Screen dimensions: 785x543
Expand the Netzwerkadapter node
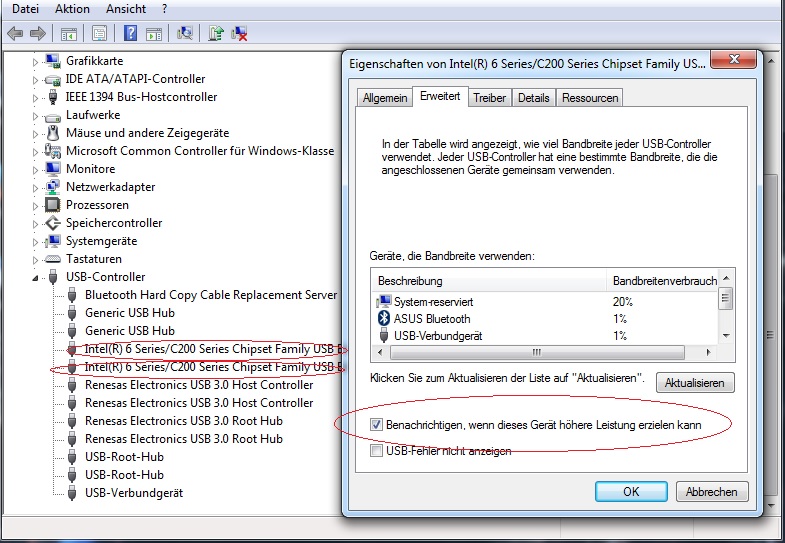pyautogui.click(x=35, y=188)
